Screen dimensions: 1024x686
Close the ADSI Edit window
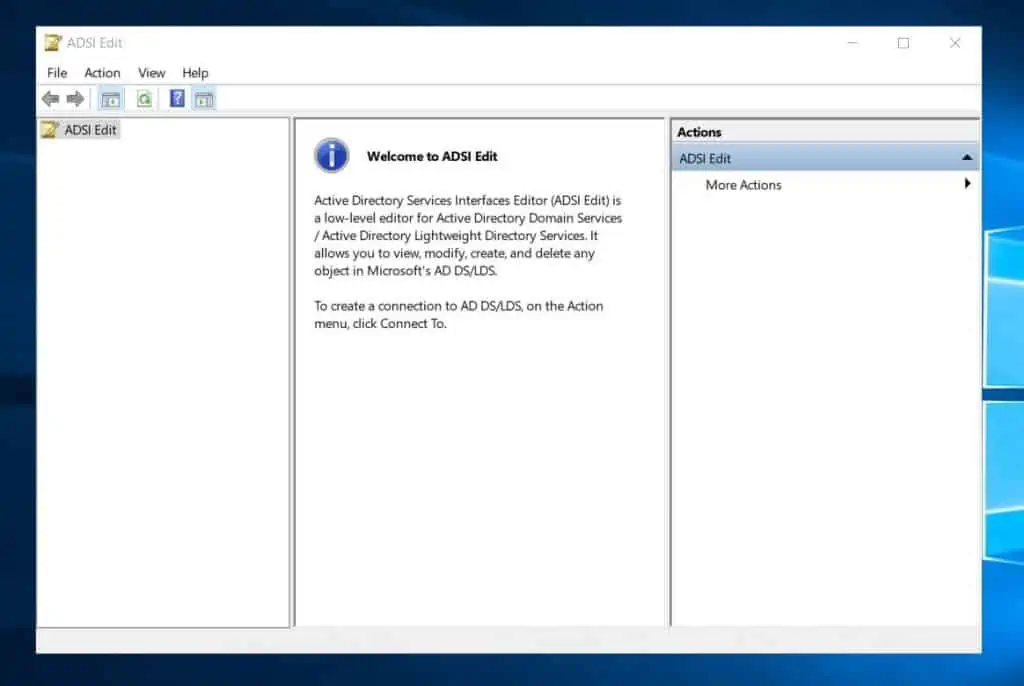(955, 43)
